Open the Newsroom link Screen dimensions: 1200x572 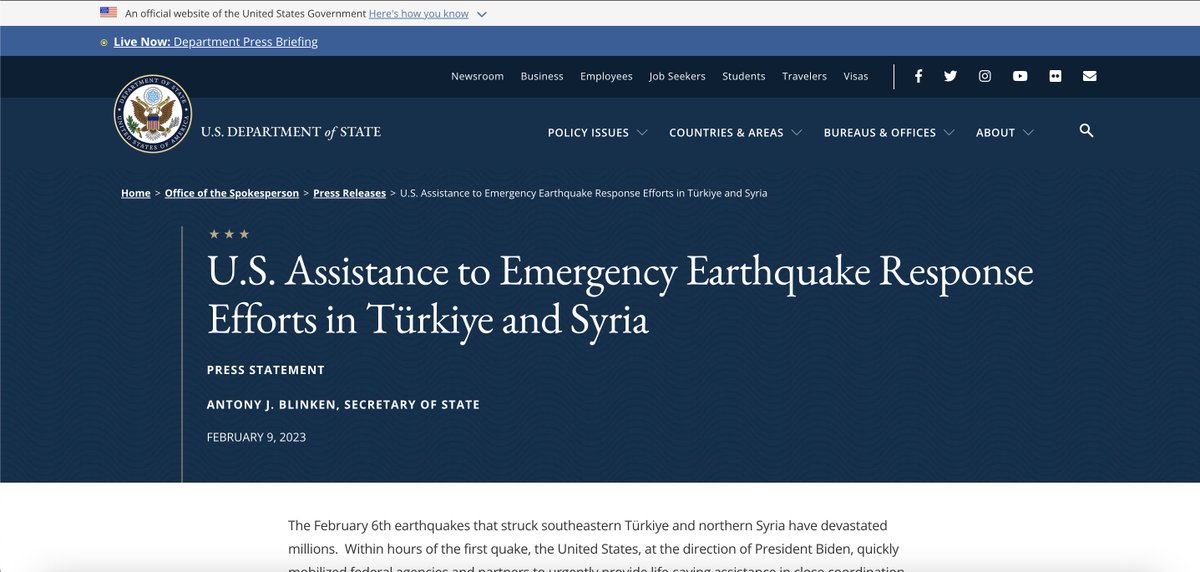(477, 76)
